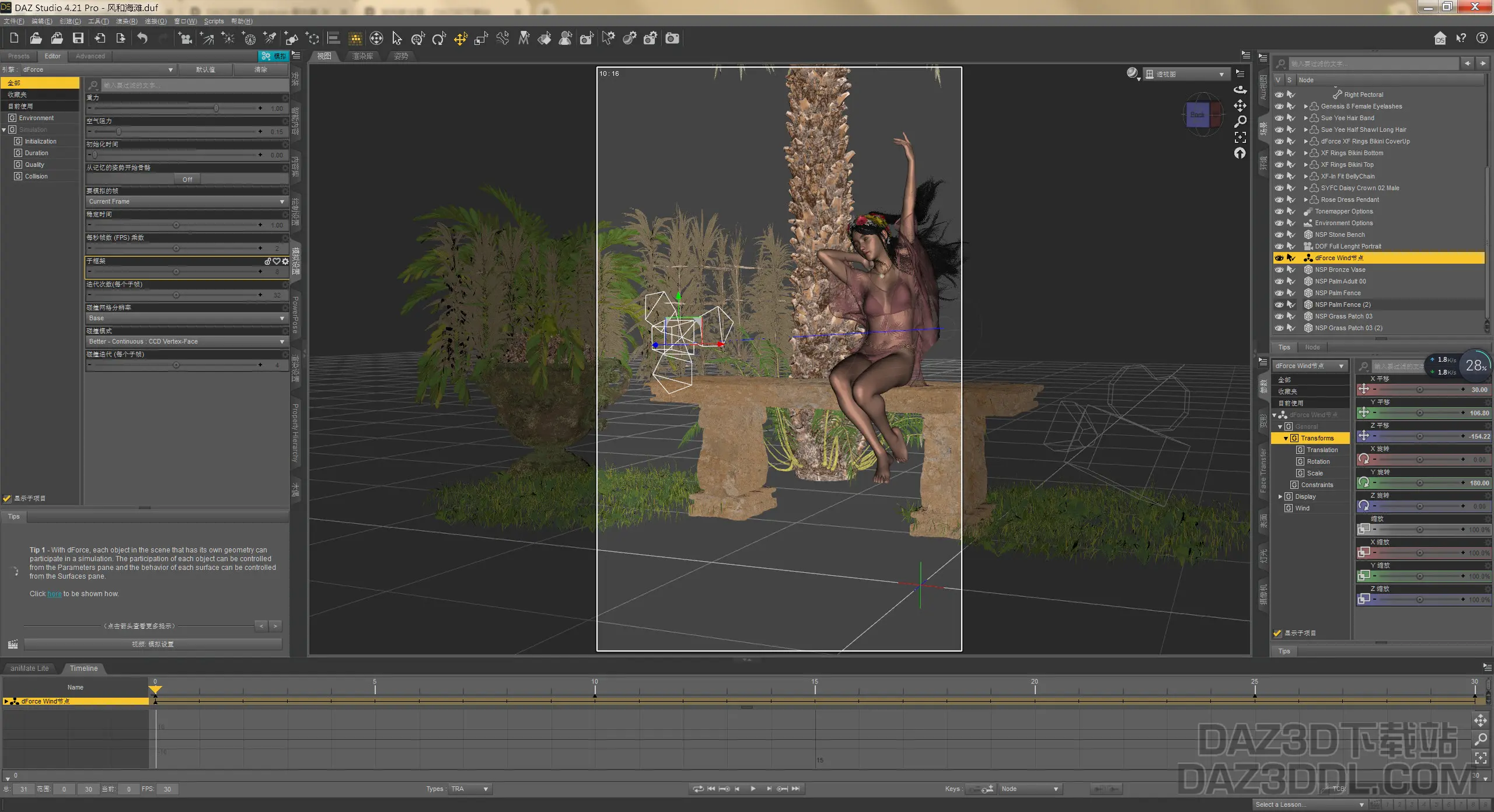
Task: Activate the Rotate tool
Action: (439, 38)
